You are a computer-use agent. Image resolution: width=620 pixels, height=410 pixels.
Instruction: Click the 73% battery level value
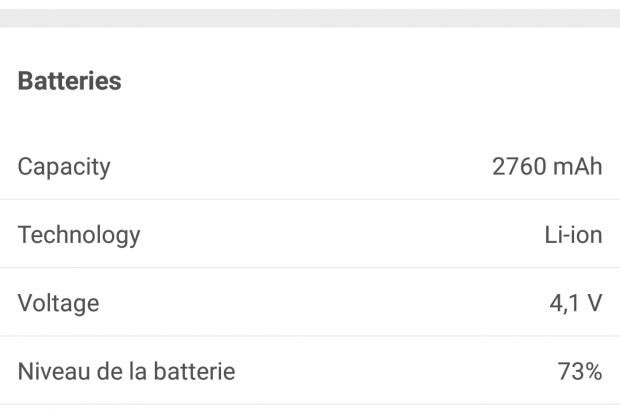(x=580, y=373)
